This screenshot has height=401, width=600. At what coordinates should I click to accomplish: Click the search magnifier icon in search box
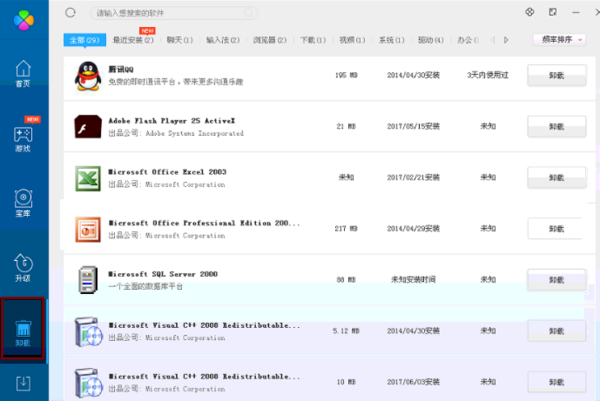tap(249, 13)
